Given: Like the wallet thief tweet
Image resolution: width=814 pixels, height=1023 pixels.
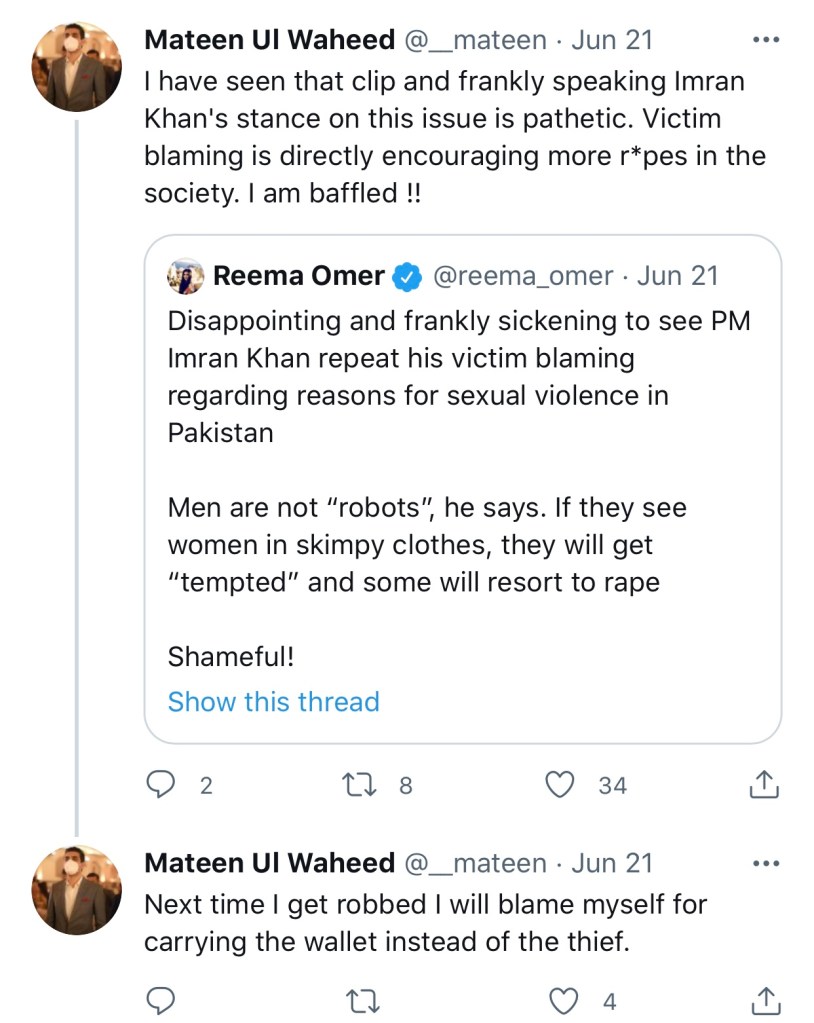Looking at the screenshot, I should click(x=565, y=1000).
